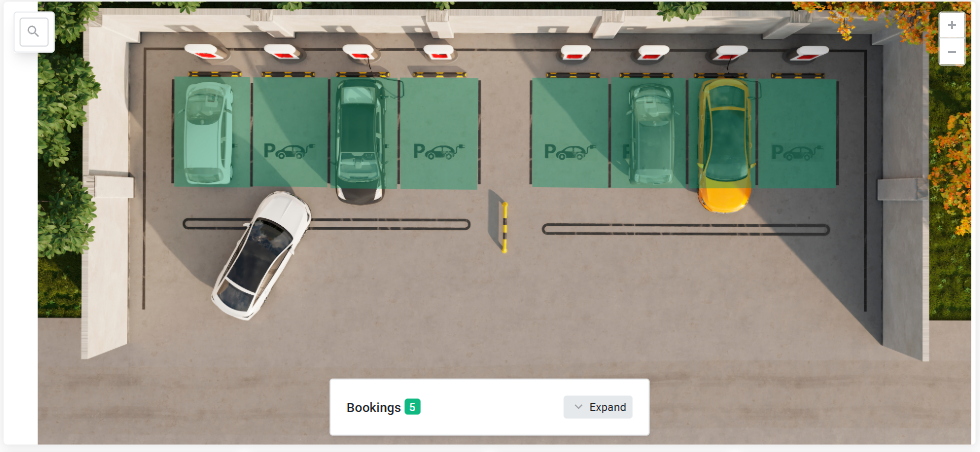980x452 pixels.
Task: Select the first parking spot with white car
Action: (x=212, y=132)
